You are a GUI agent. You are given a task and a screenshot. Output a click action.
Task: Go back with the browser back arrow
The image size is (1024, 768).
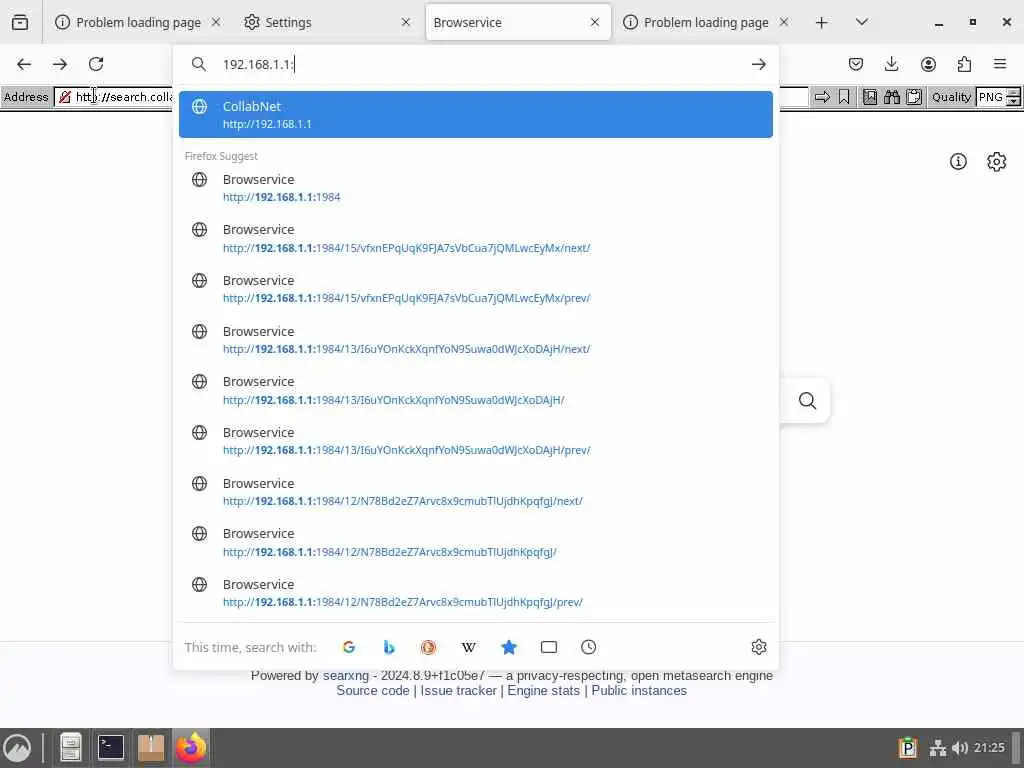[x=24, y=64]
